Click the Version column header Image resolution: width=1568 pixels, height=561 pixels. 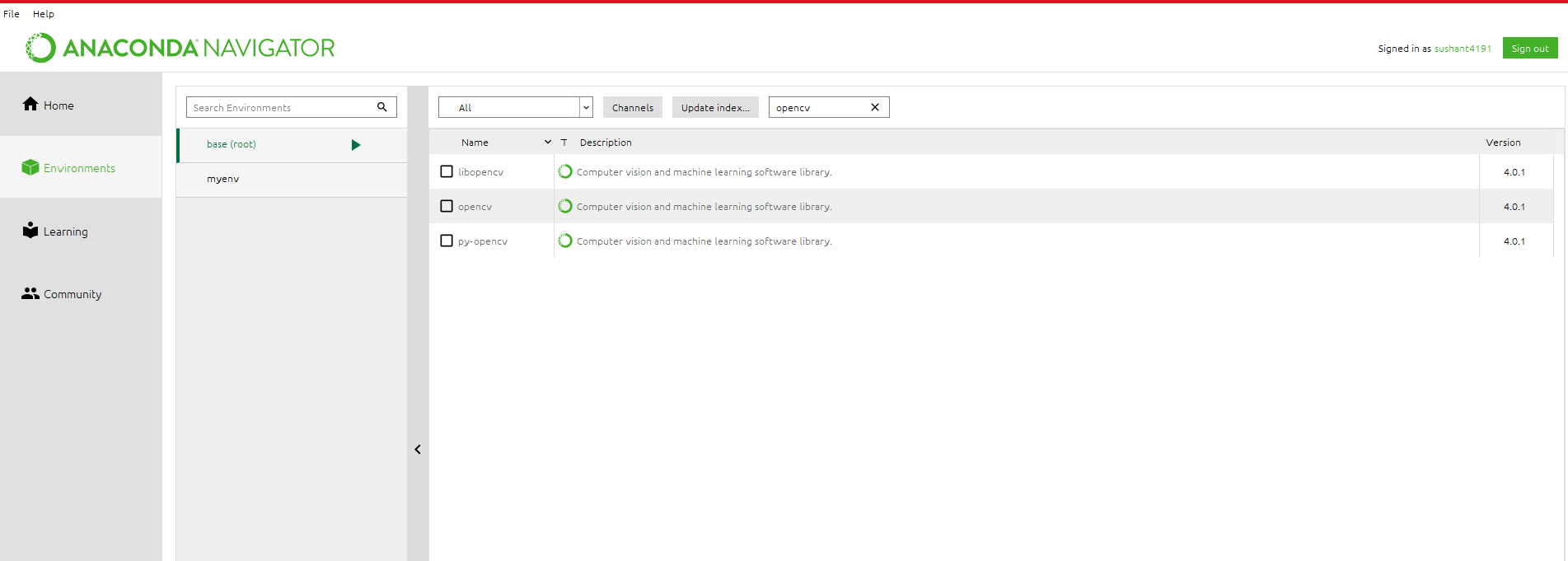tap(1504, 143)
